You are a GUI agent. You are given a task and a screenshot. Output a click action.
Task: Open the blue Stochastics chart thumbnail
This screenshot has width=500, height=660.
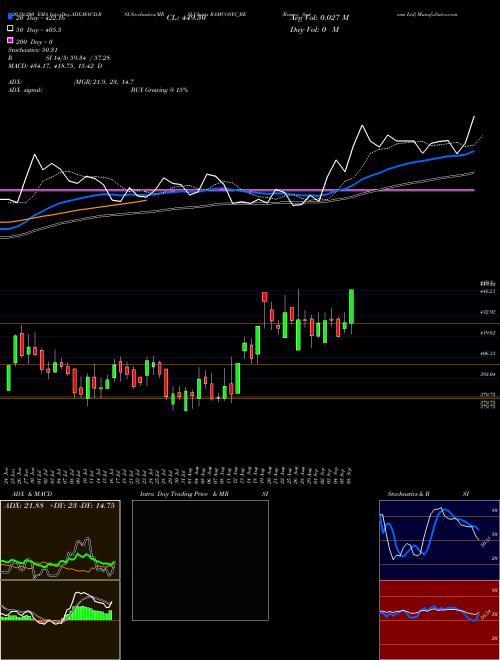coord(439,540)
